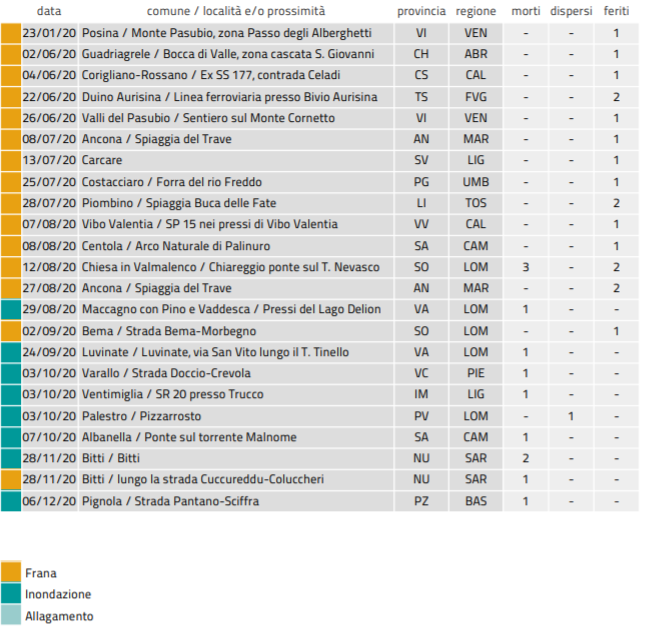Click the FVG region cell
This screenshot has width=645, height=627.
click(476, 97)
